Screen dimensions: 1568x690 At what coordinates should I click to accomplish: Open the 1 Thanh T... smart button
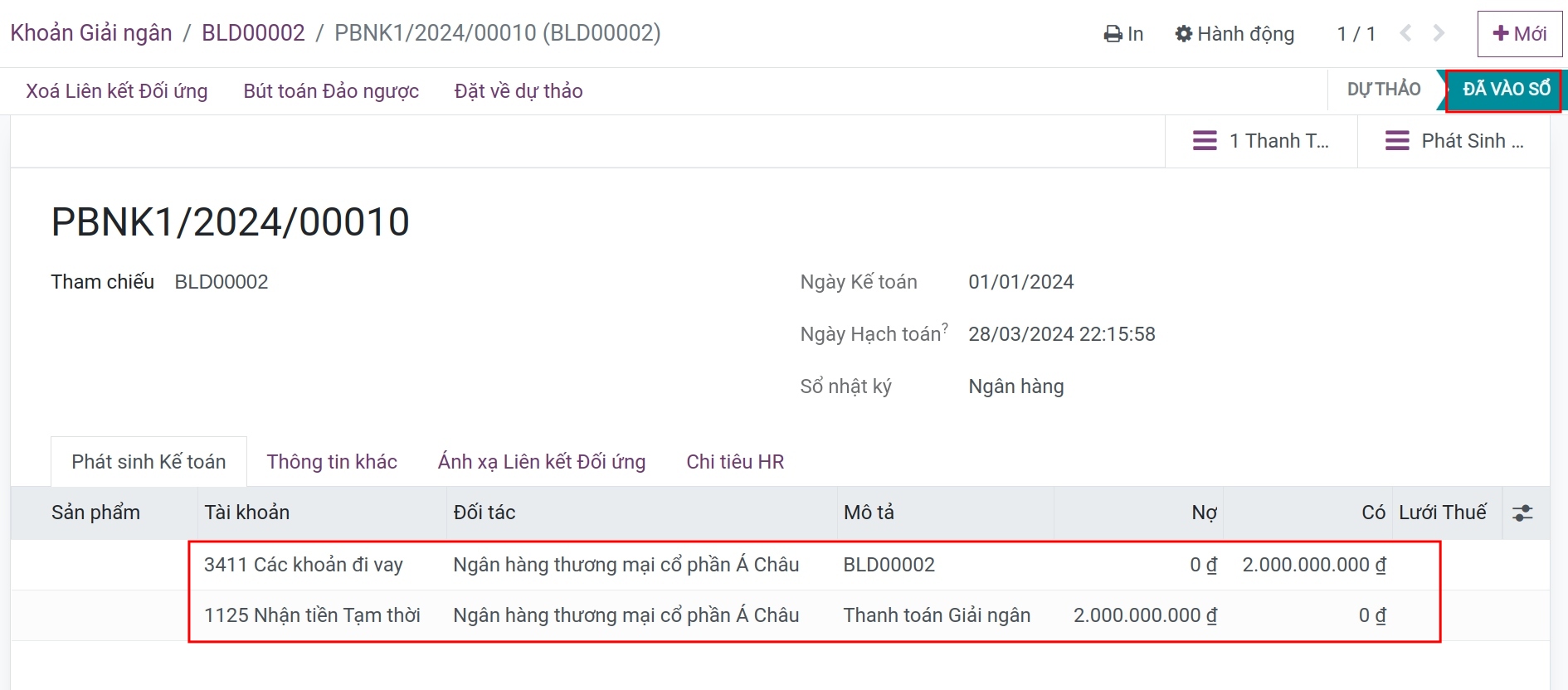1261,141
